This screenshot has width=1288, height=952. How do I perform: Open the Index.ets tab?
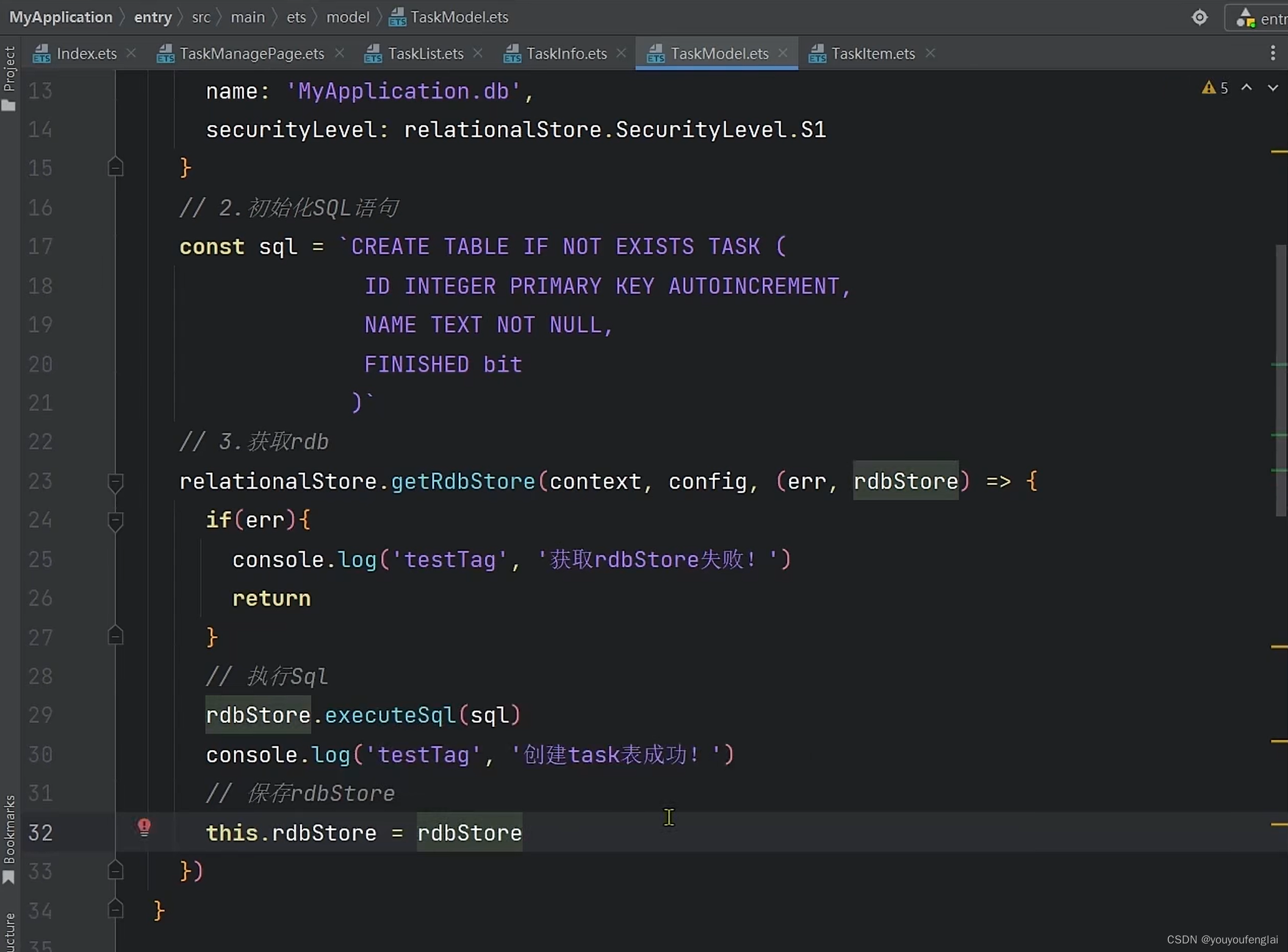point(75,54)
